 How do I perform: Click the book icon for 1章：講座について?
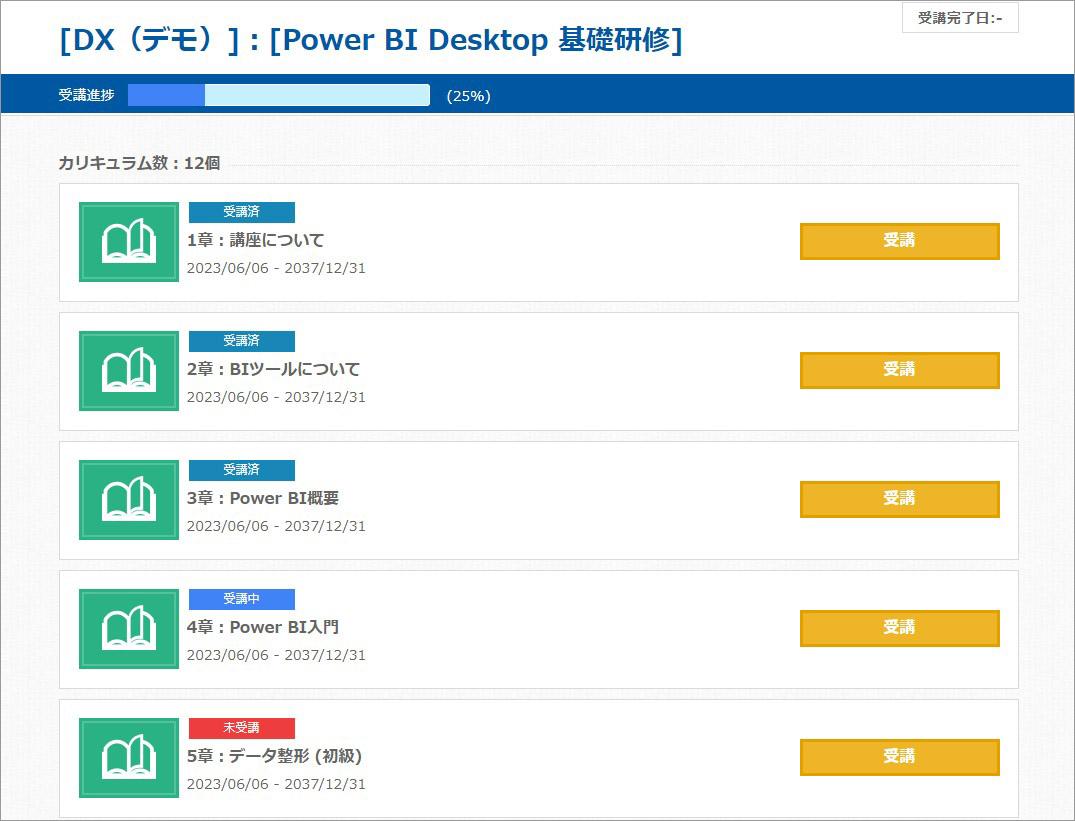click(128, 242)
